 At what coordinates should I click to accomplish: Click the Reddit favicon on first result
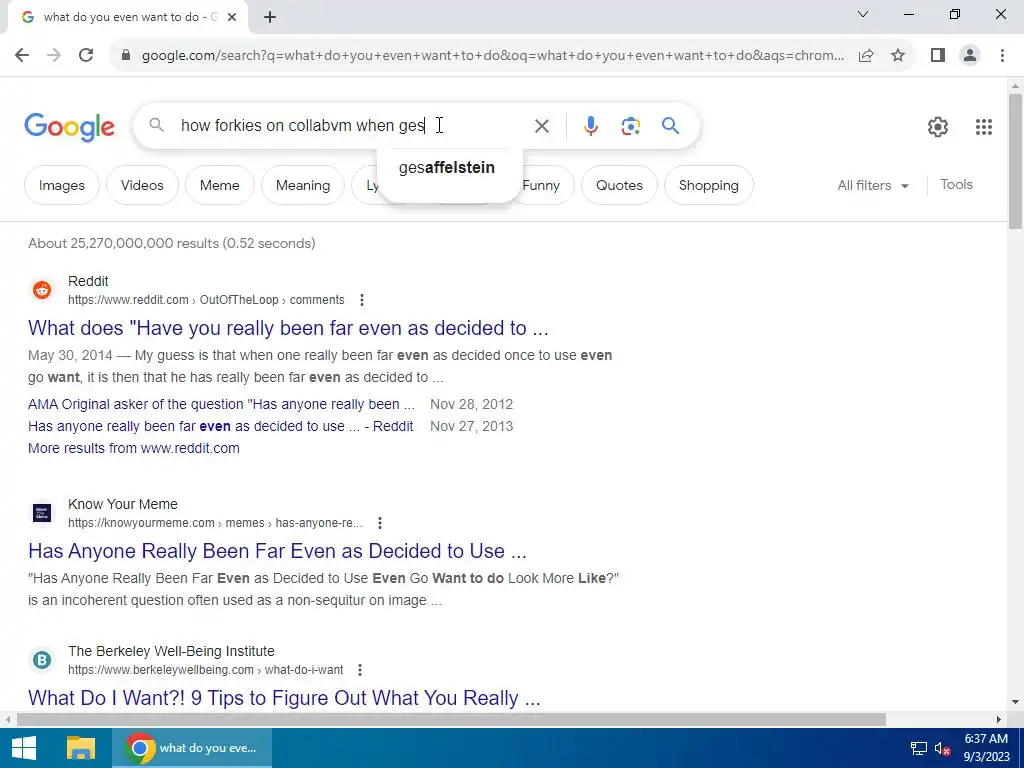tap(42, 290)
